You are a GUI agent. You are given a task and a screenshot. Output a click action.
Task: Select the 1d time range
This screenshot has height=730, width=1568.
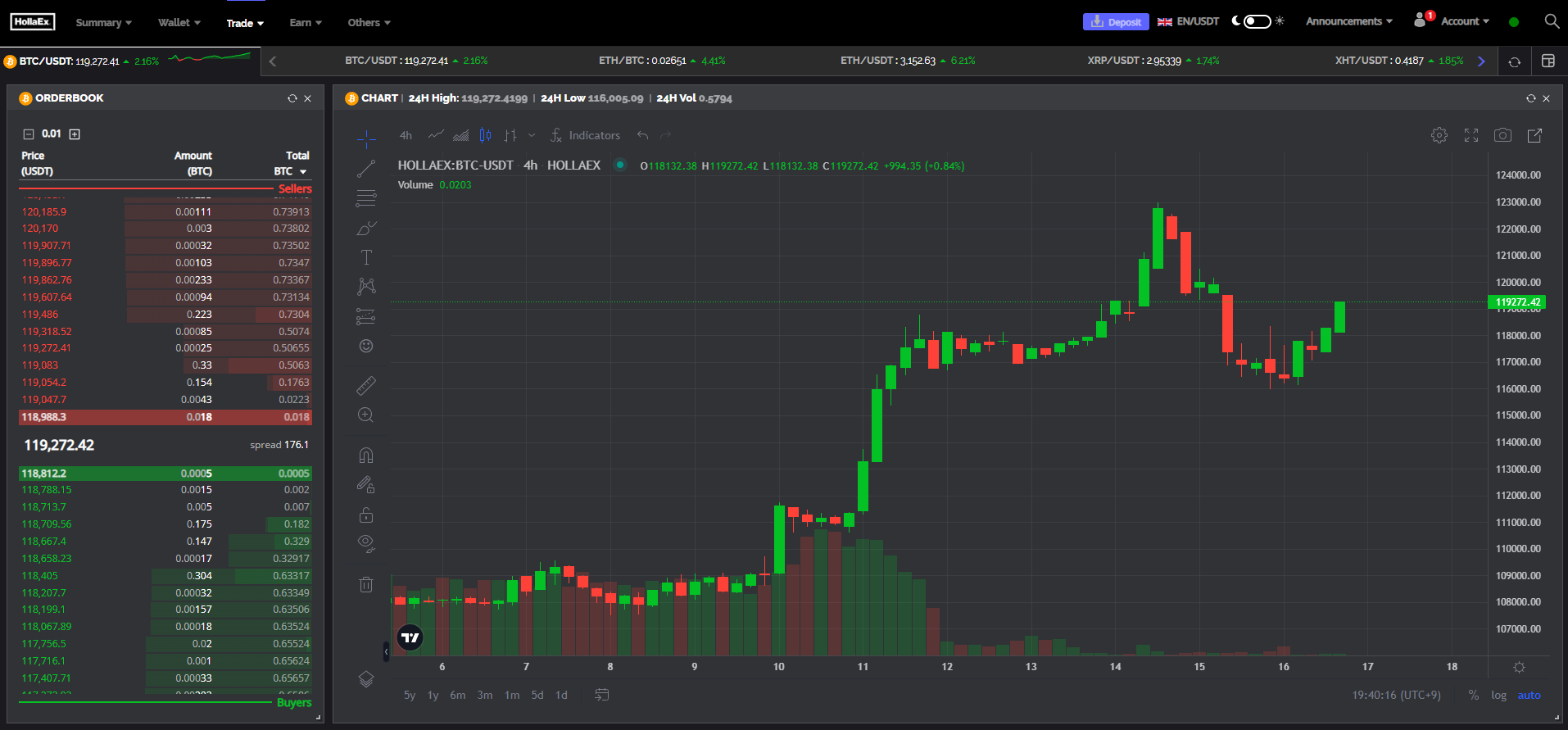click(561, 695)
